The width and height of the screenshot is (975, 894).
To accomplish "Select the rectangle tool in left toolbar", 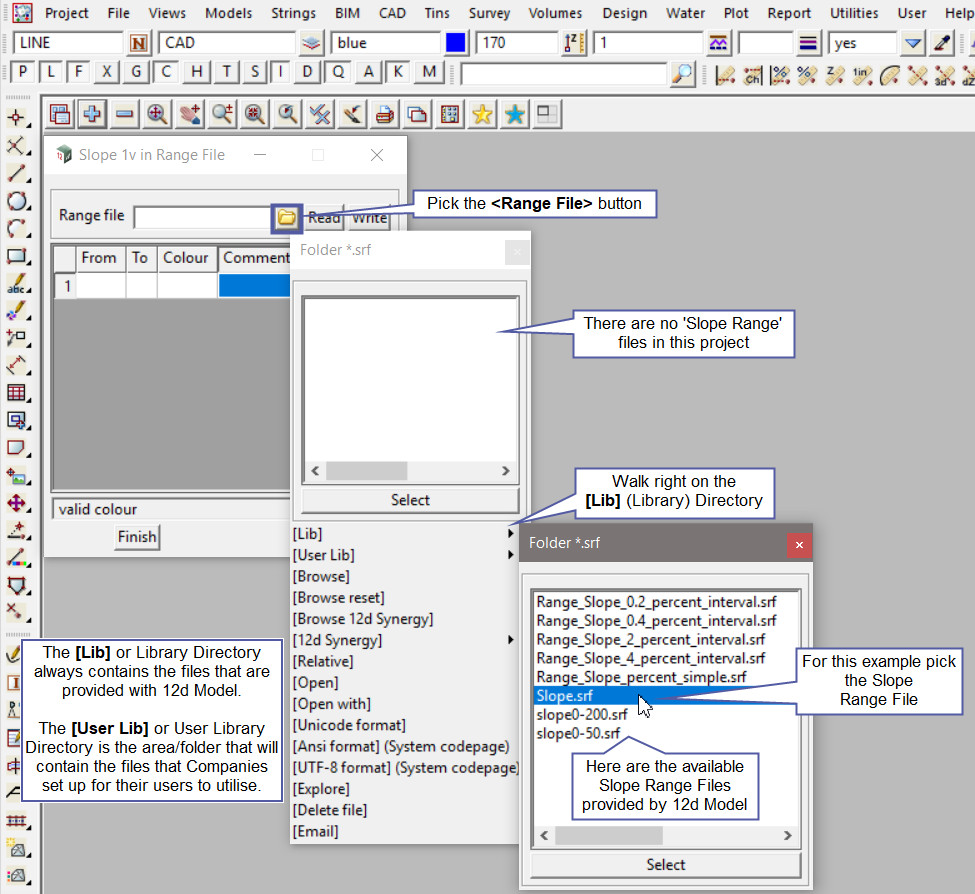I will click(x=16, y=257).
